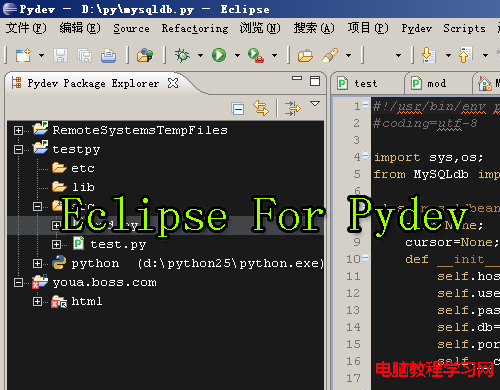Screen dimensions: 500x390
Task: Select the testpy project
Action: click(x=76, y=149)
